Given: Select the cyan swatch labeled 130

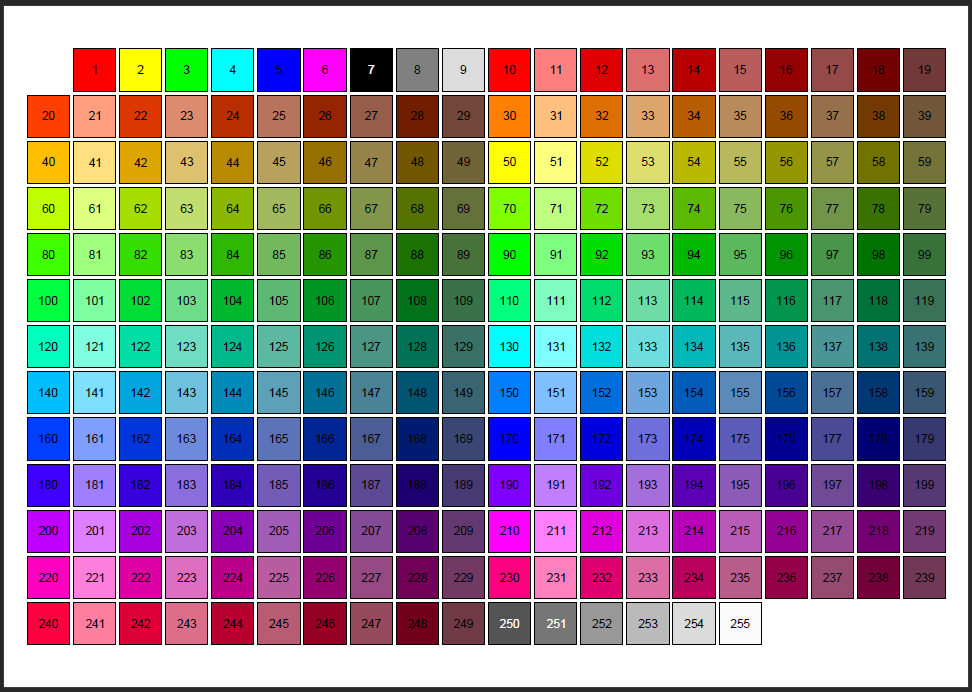Looking at the screenshot, I should 509,346.
